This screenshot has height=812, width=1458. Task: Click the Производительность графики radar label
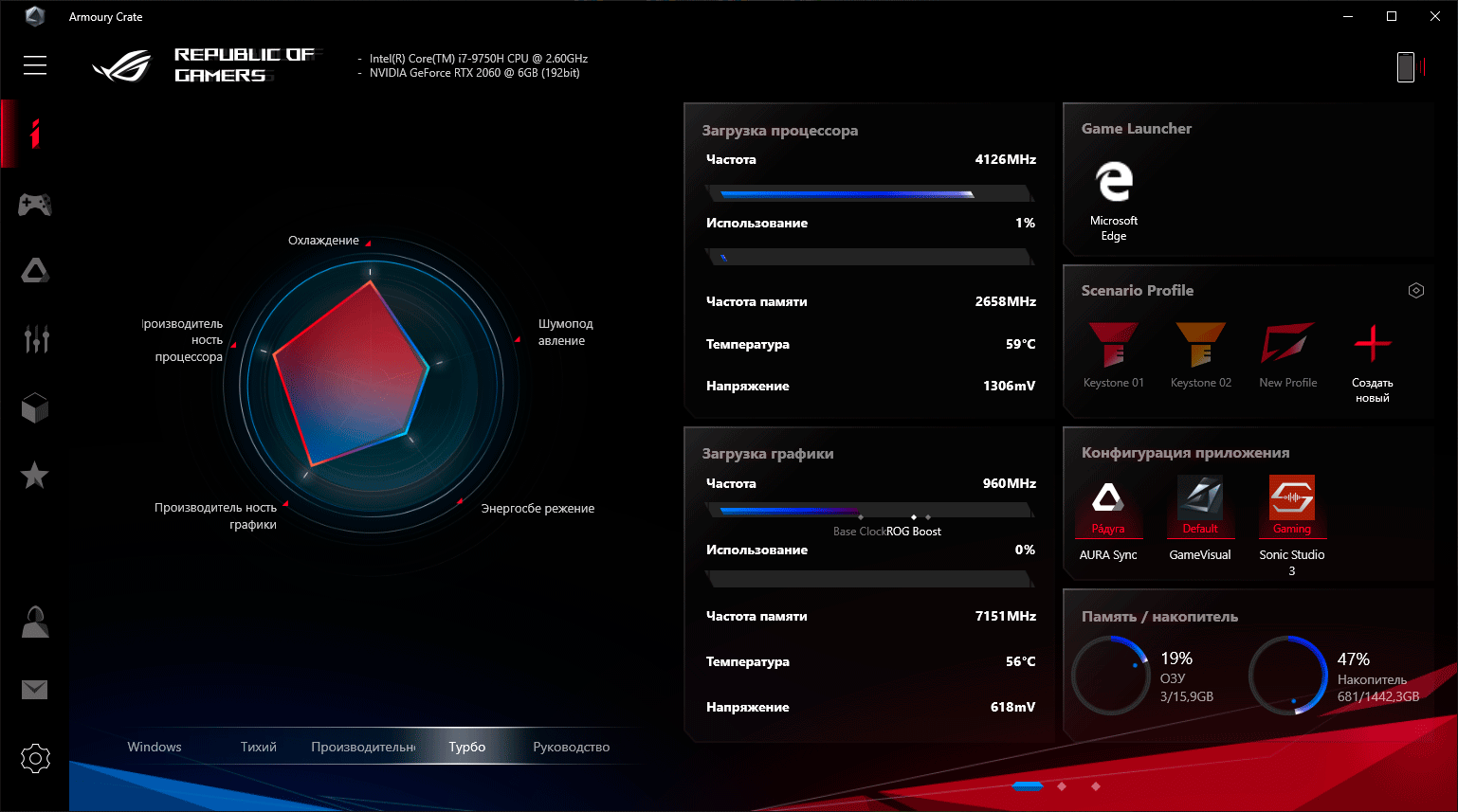(216, 516)
